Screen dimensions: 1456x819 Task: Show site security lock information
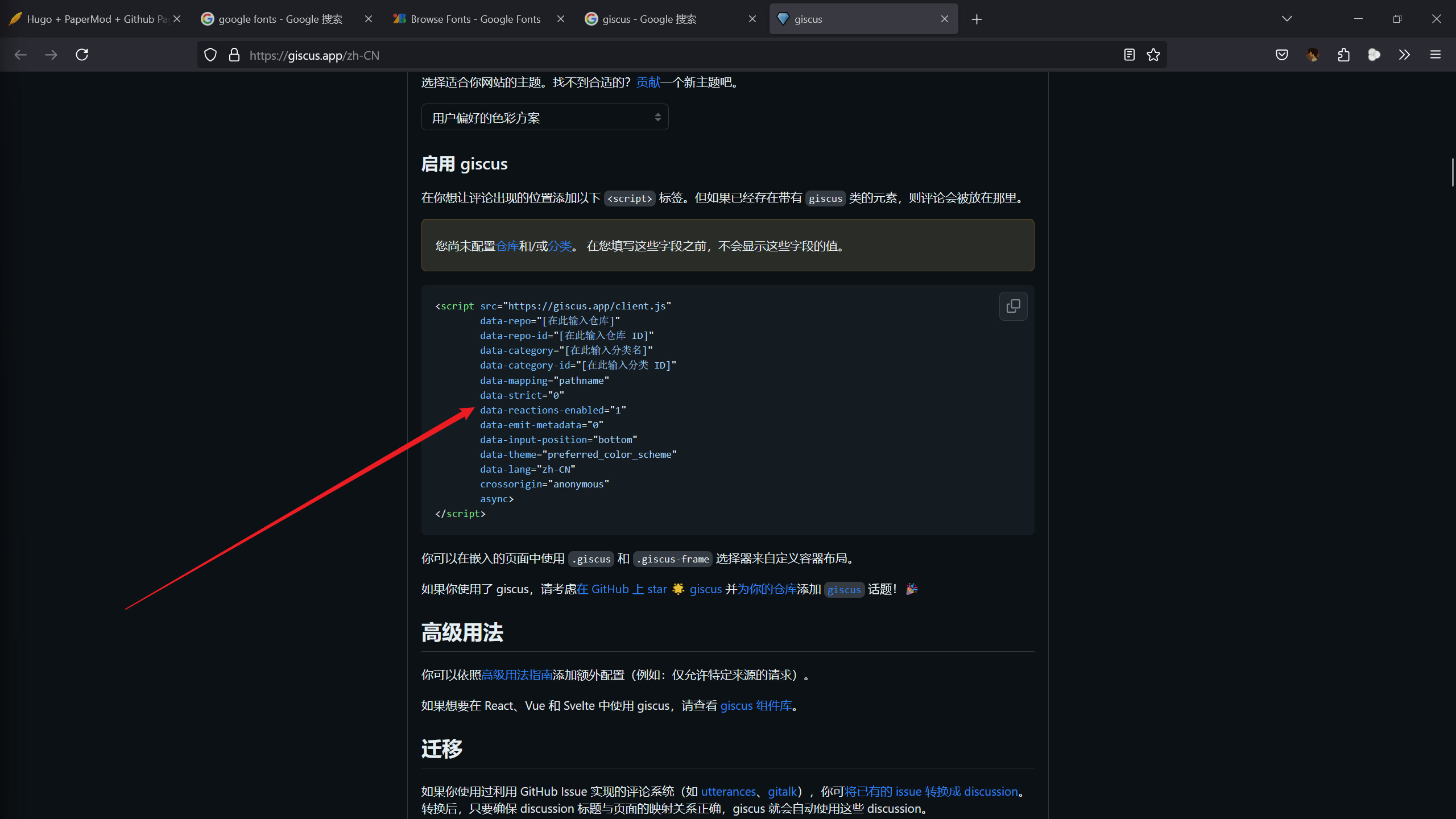[234, 55]
